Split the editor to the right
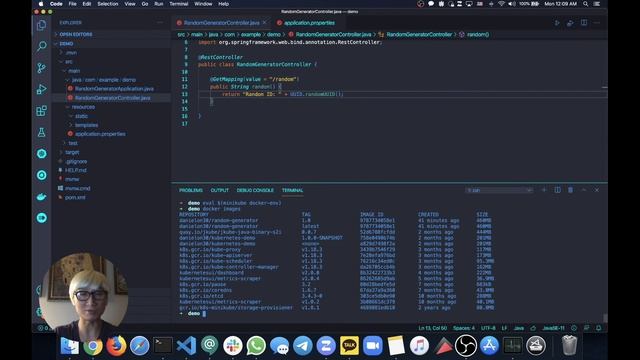The image size is (640, 360). pos(584,23)
